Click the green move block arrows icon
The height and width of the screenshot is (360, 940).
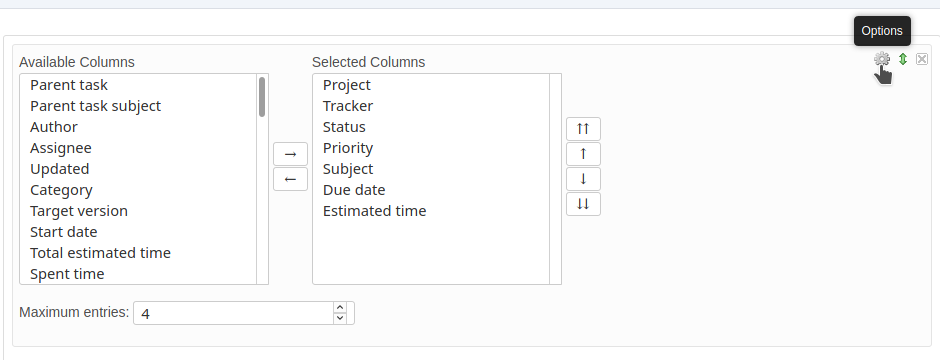pos(903,59)
